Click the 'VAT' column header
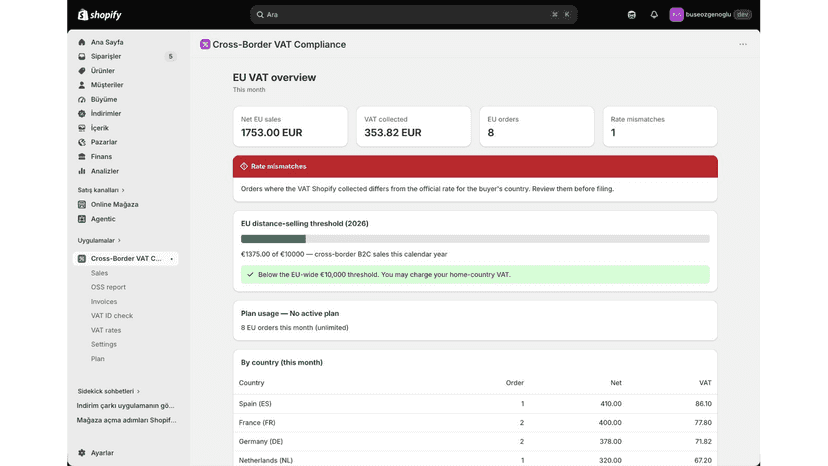Image resolution: width=828 pixels, height=466 pixels. pyautogui.click(x=705, y=383)
